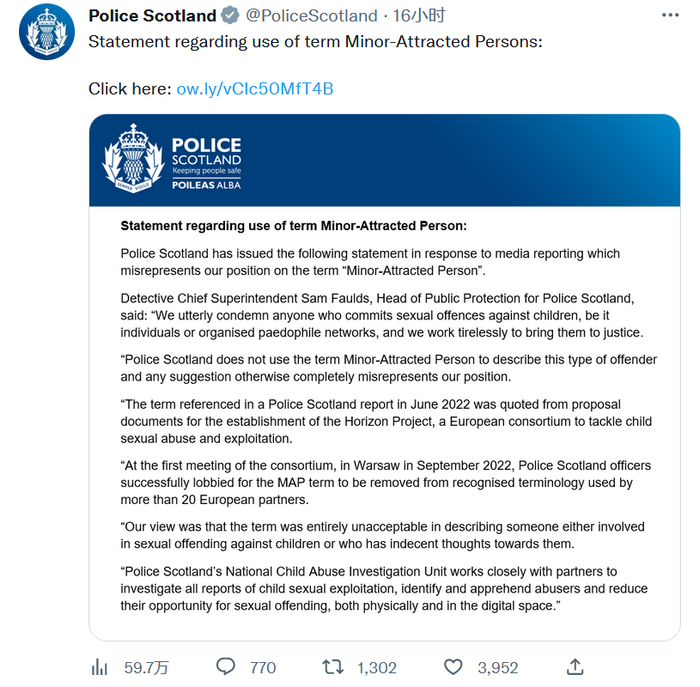Click the retweet arrows icon
The width and height of the screenshot is (700, 687).
click(x=333, y=666)
